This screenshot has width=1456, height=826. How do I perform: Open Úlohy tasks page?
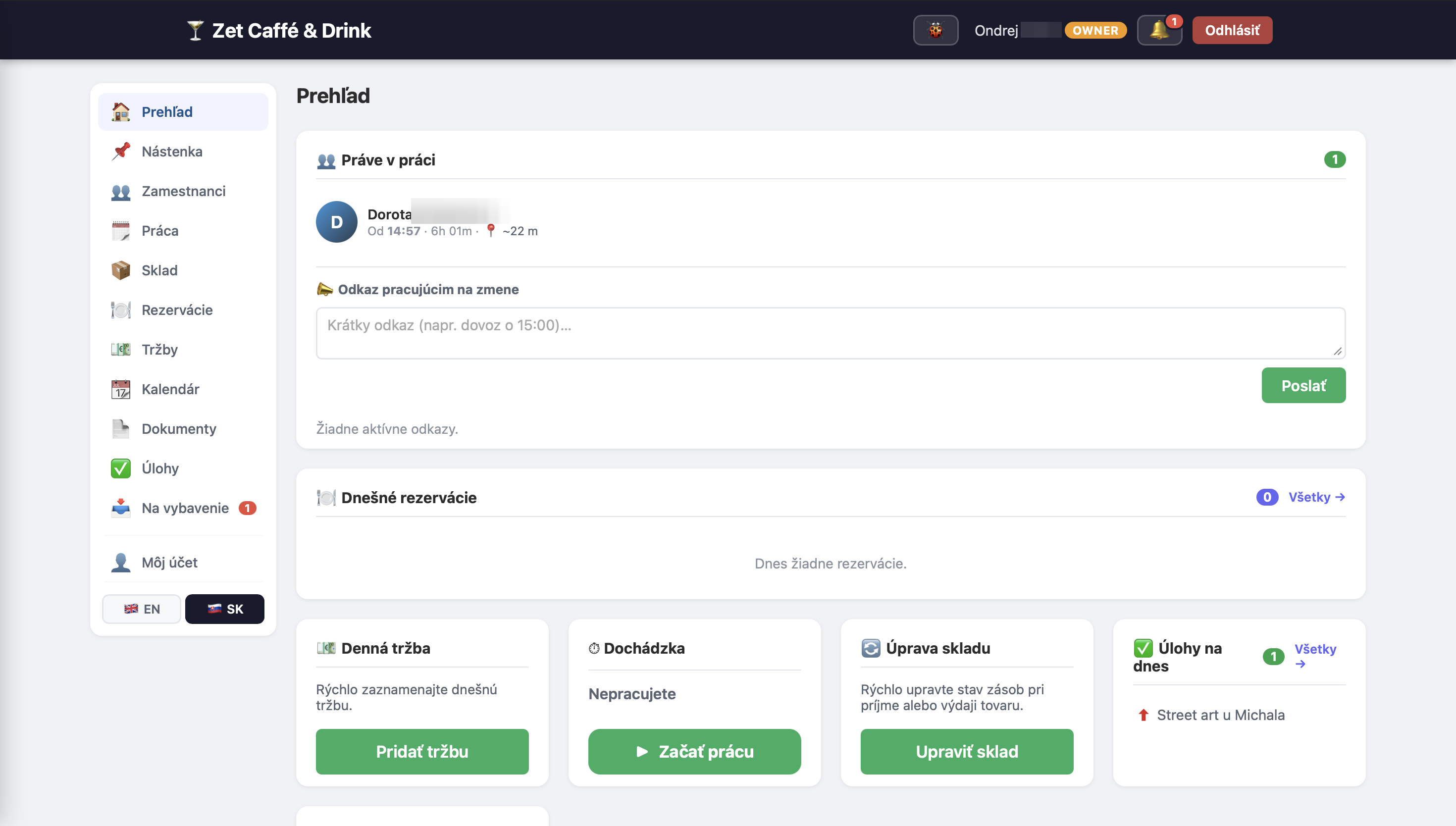(x=183, y=468)
